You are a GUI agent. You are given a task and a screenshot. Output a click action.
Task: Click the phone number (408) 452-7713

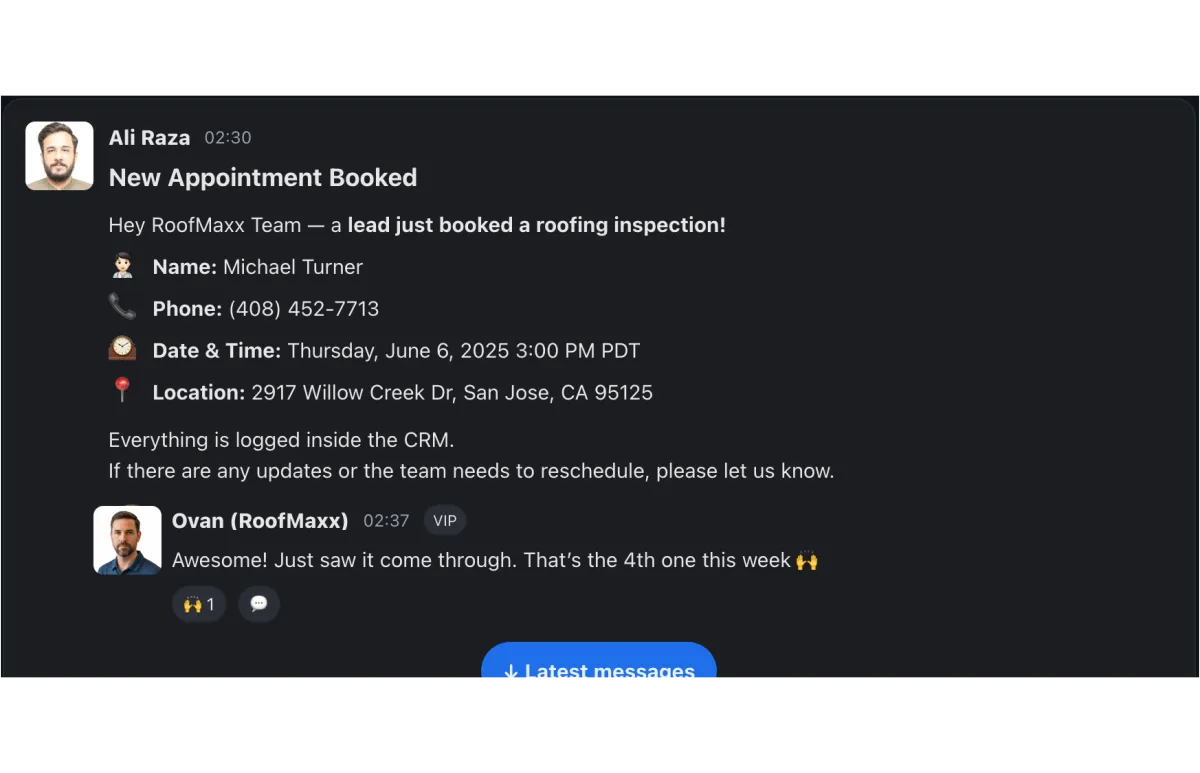tap(304, 309)
